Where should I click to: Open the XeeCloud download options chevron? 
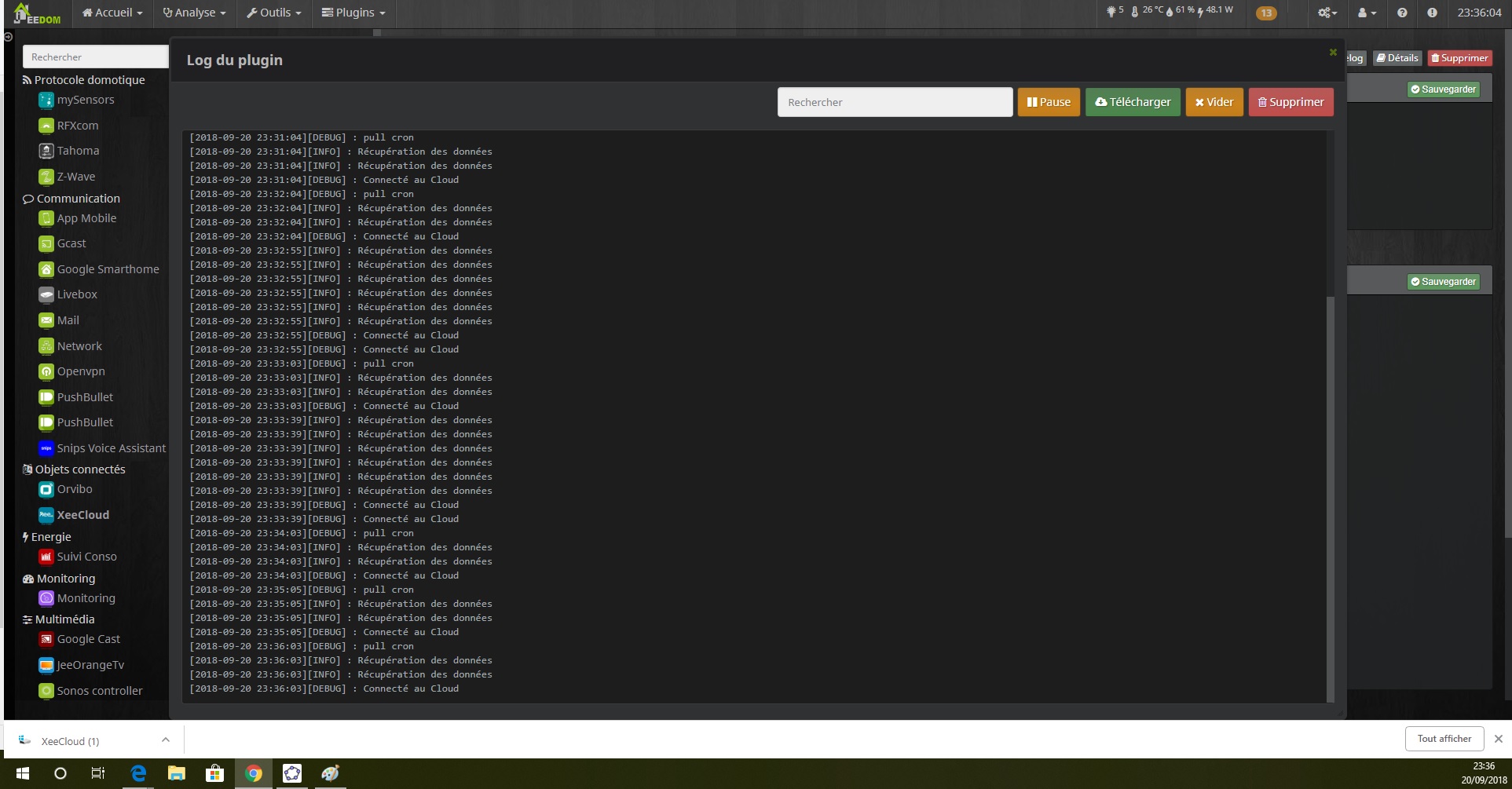[x=165, y=740]
